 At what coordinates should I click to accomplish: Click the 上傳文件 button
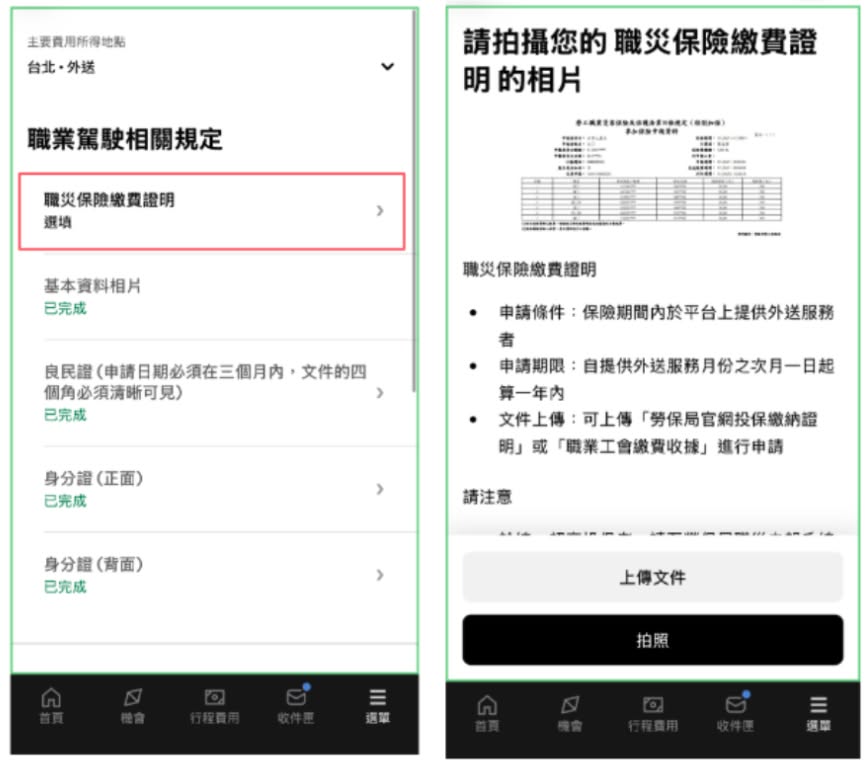pyautogui.click(x=653, y=578)
